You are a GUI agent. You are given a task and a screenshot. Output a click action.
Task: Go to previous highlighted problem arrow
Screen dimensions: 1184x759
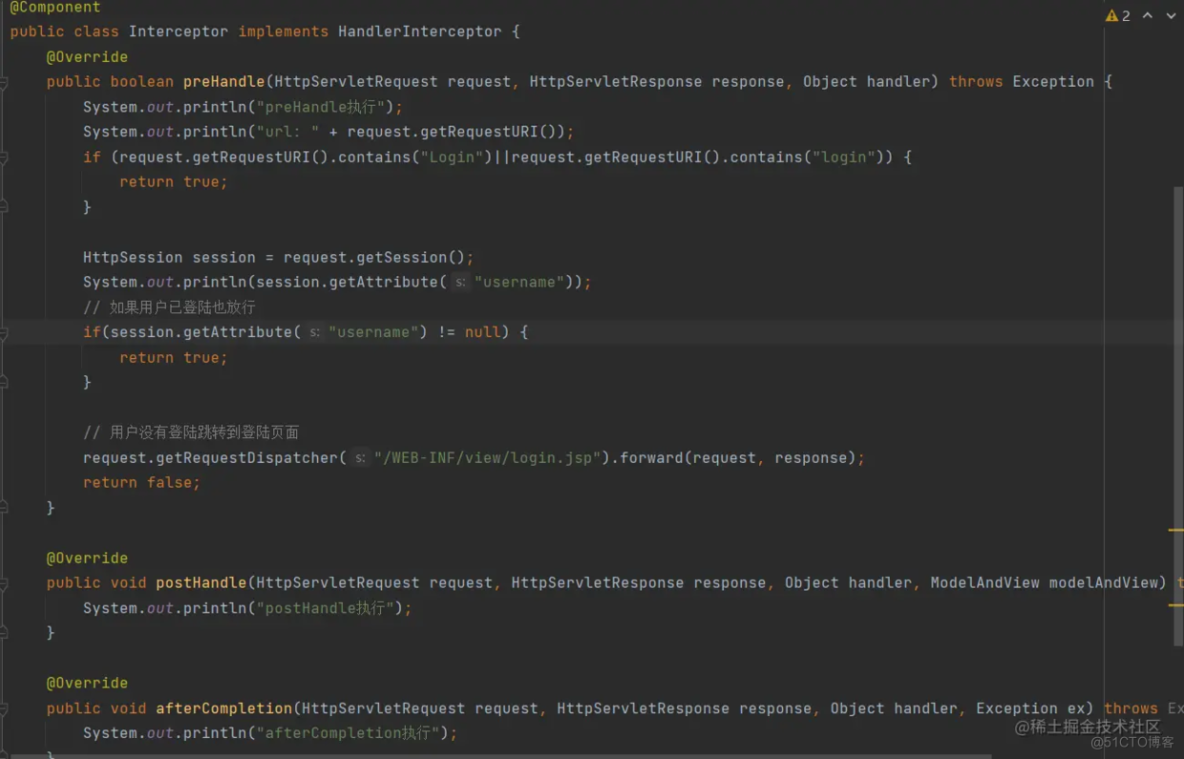1148,16
